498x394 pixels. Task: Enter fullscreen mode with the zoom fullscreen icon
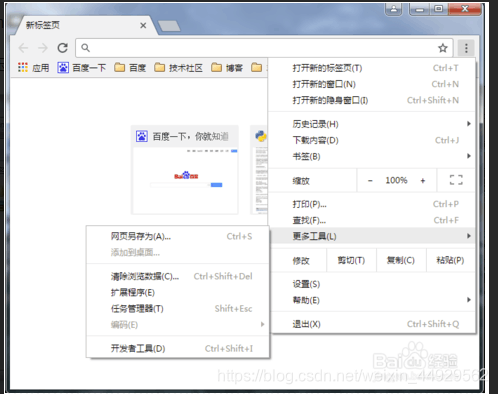click(x=456, y=180)
